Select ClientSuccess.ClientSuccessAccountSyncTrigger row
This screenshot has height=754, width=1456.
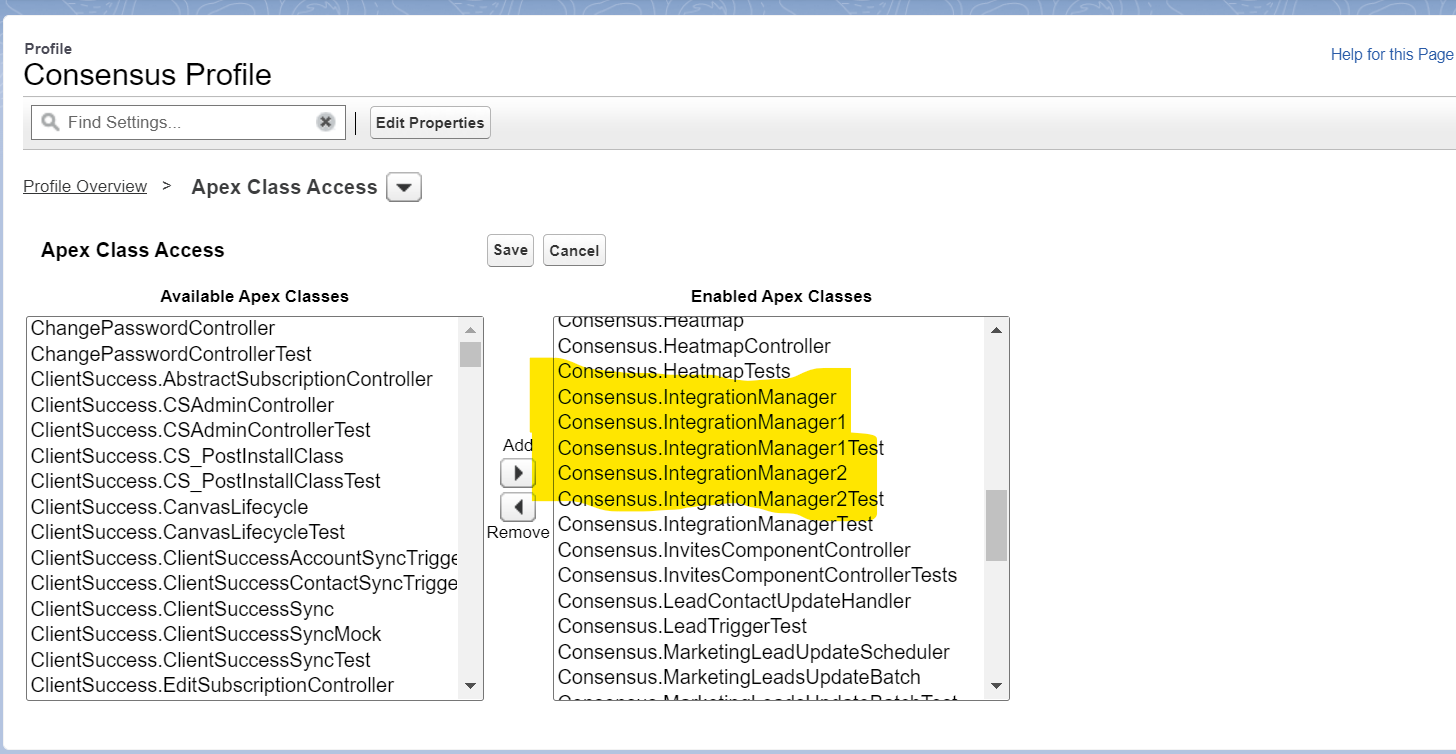pos(242,558)
